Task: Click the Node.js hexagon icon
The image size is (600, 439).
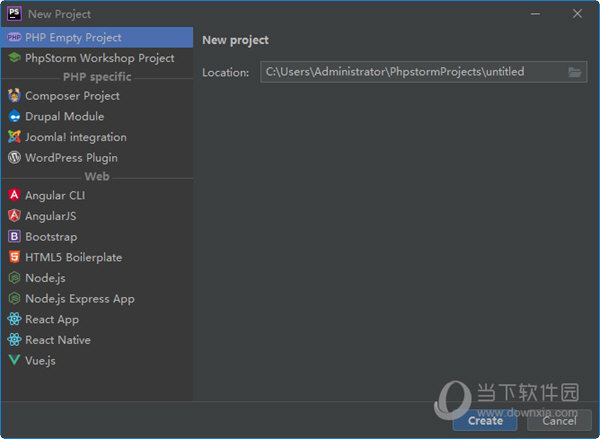Action: coord(14,278)
